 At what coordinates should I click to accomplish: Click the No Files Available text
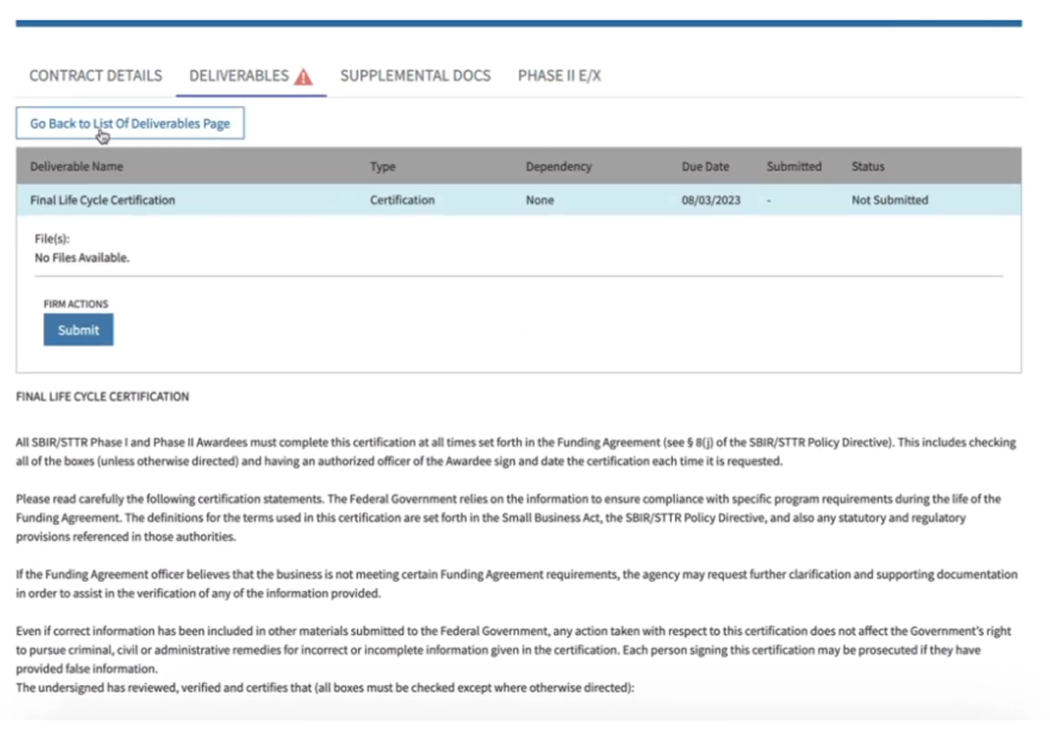coord(82,258)
